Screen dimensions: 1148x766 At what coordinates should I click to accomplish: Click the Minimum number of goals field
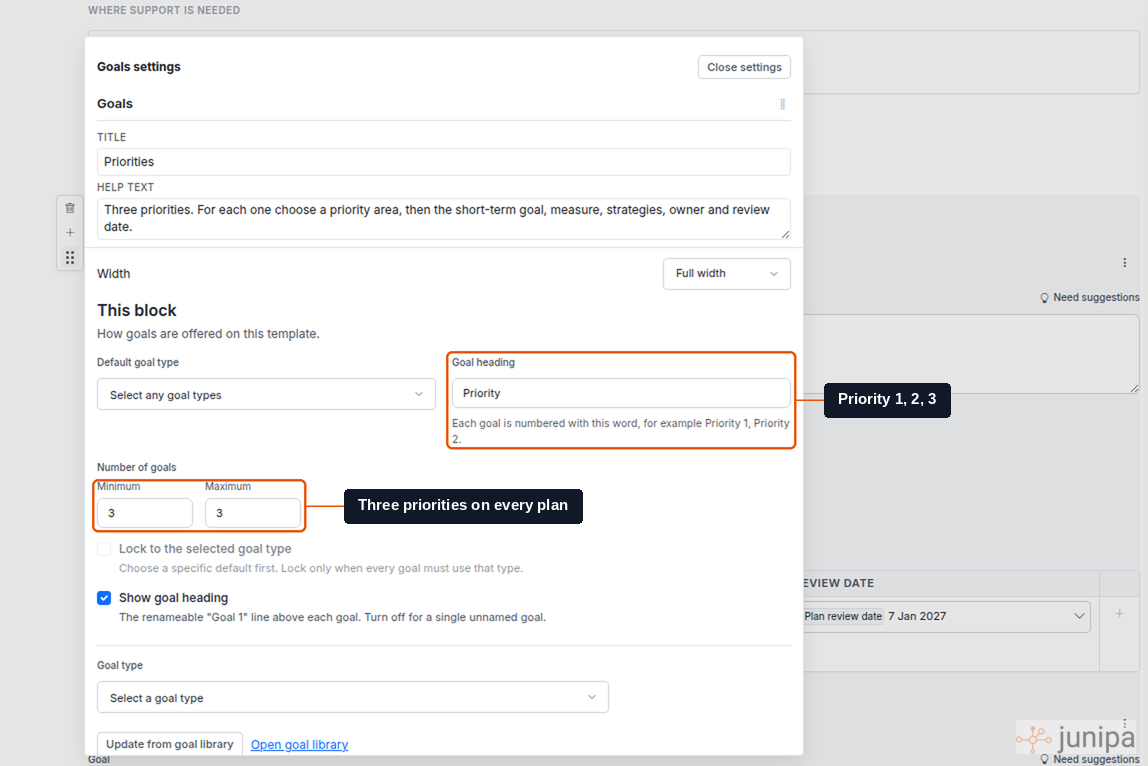(145, 513)
